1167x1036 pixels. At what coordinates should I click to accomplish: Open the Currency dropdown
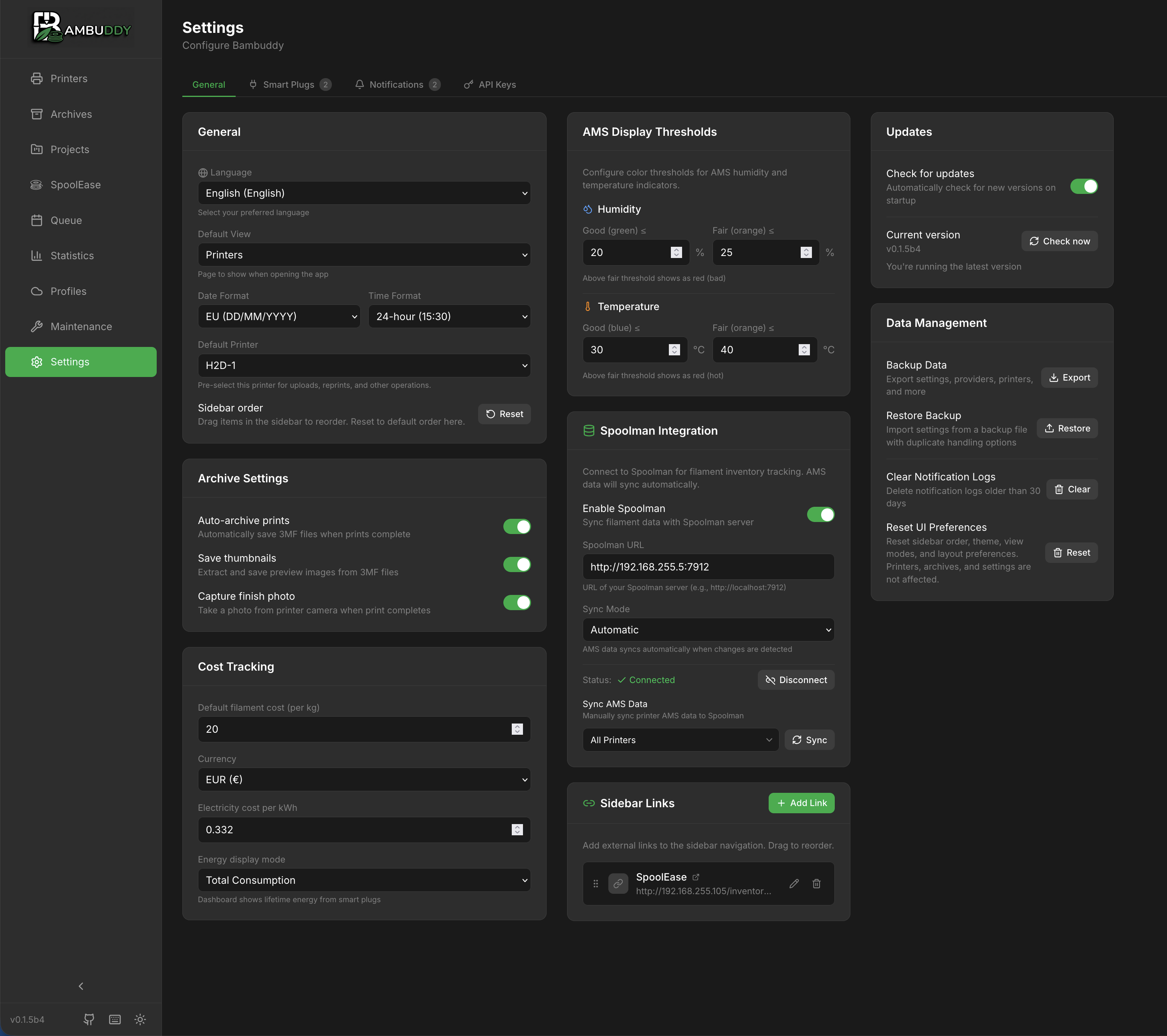coord(364,780)
